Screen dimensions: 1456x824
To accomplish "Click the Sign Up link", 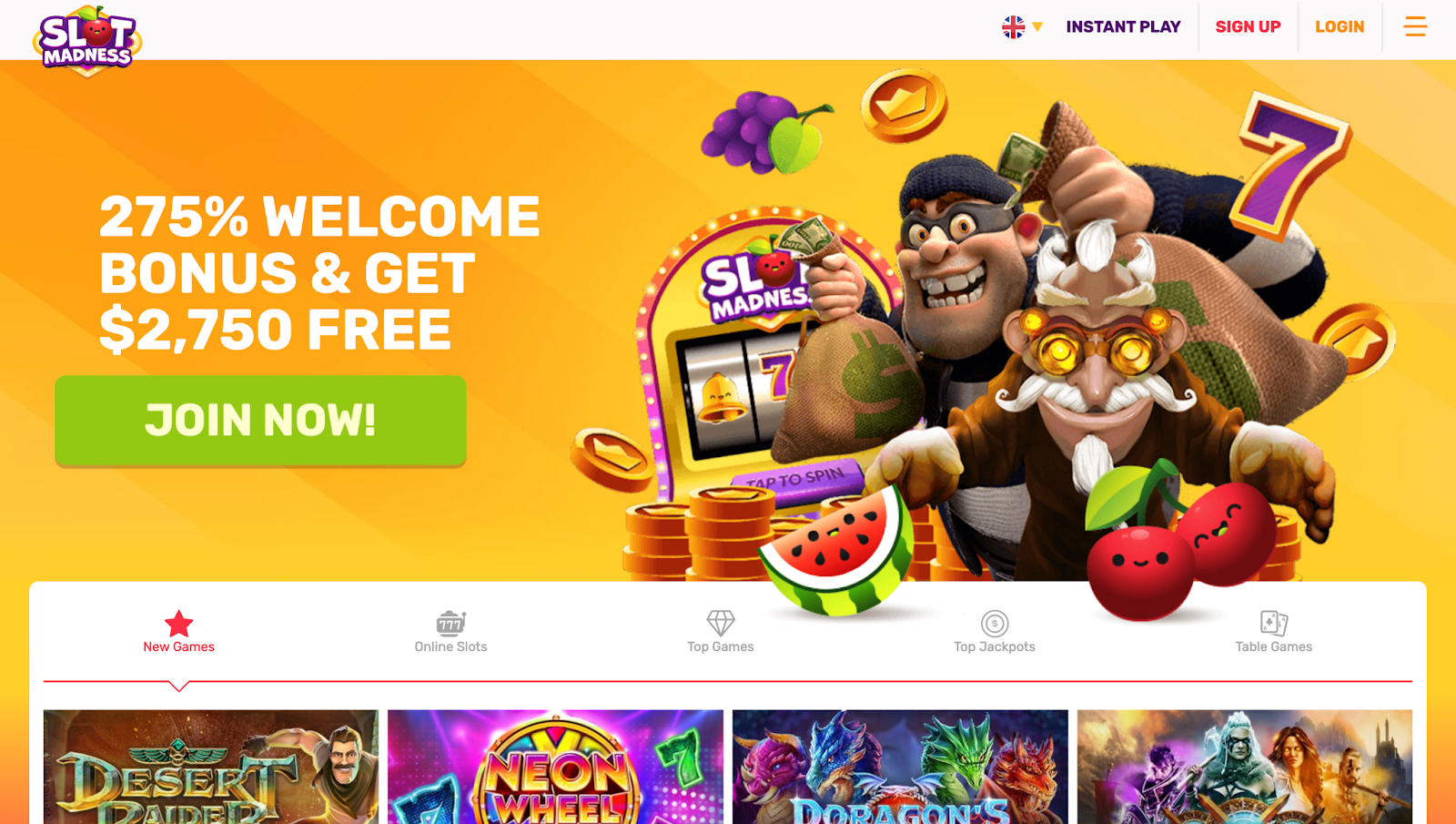I will click(1248, 27).
